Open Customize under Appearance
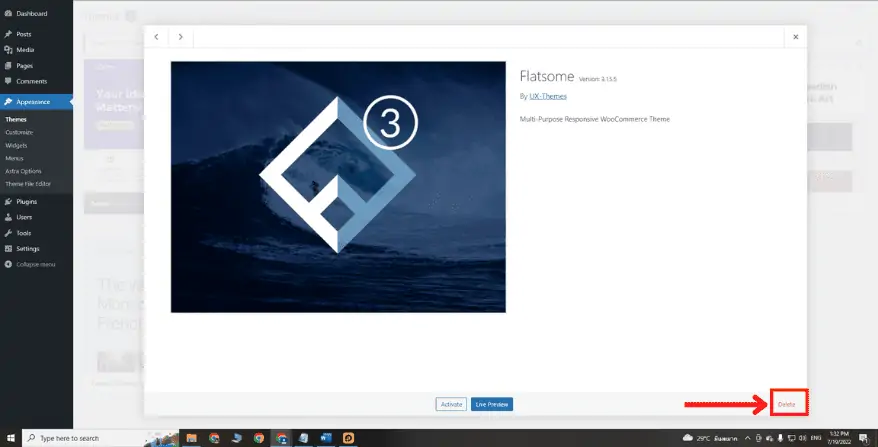The height and width of the screenshot is (447, 878). [x=19, y=132]
